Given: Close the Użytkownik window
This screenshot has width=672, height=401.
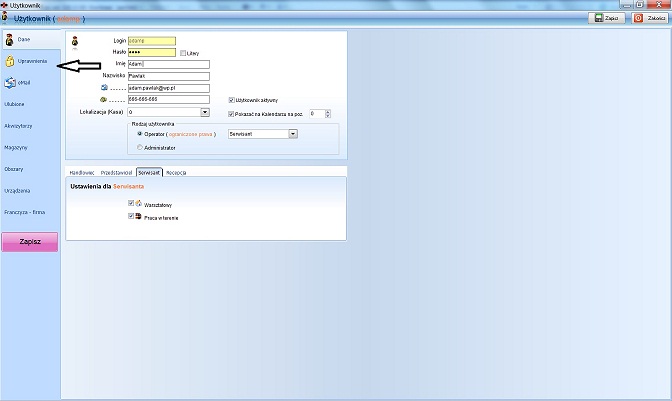Looking at the screenshot, I should tap(659, 4).
